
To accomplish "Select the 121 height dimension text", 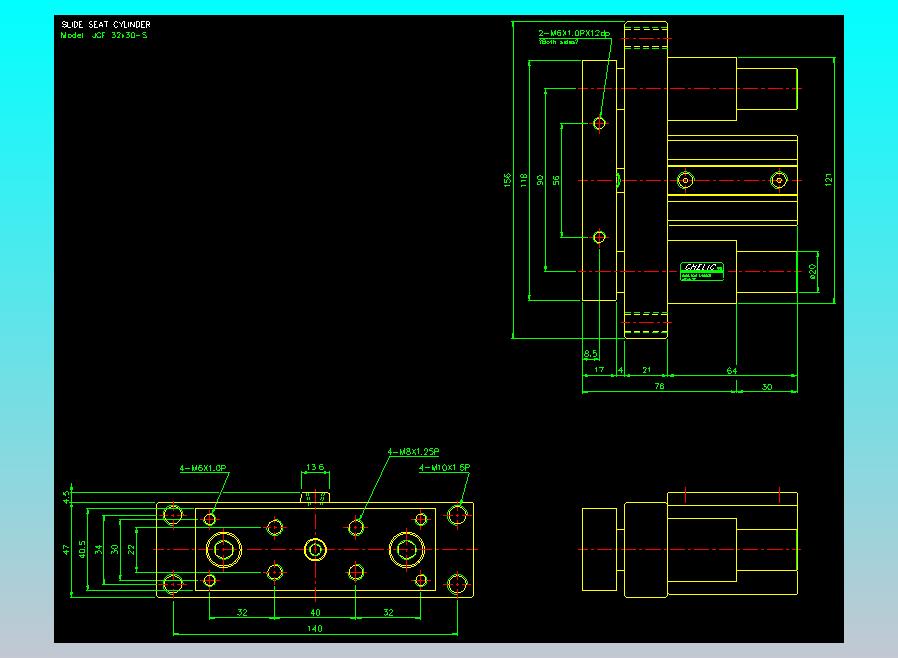I will click(x=829, y=180).
